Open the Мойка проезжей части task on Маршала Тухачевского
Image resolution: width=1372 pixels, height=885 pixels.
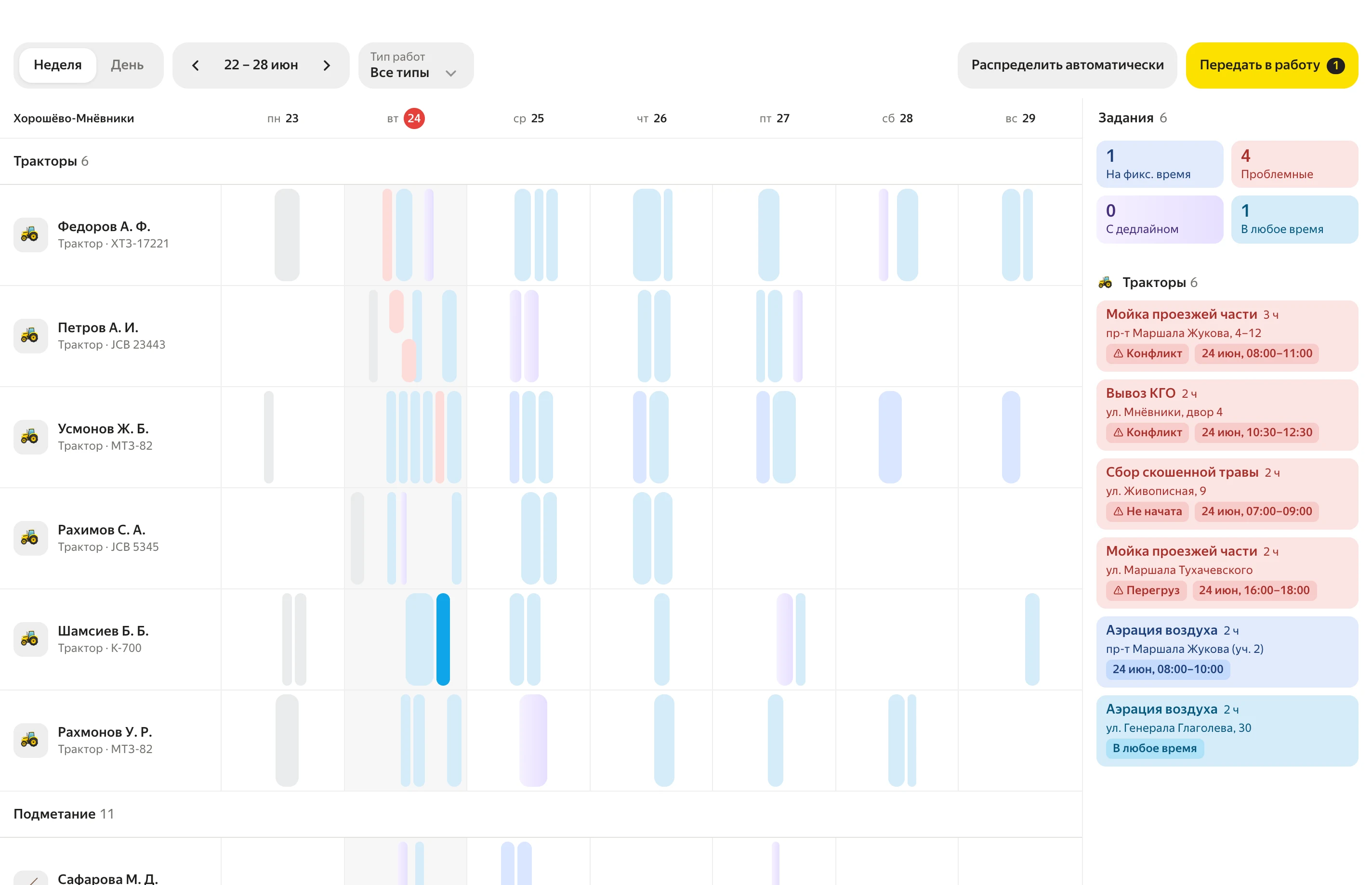pos(1227,573)
